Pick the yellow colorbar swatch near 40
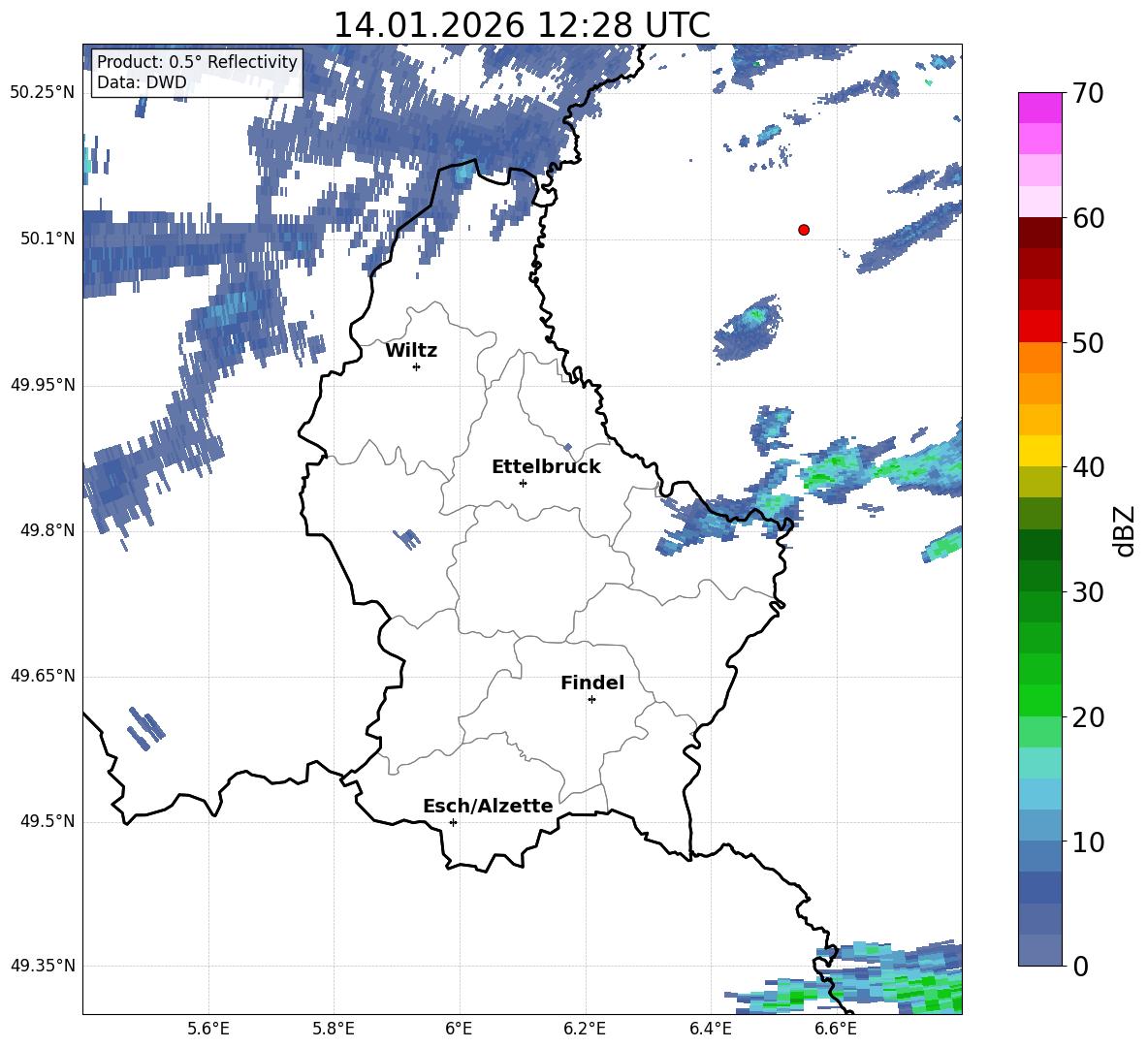1148x1048 pixels. pos(1039,452)
